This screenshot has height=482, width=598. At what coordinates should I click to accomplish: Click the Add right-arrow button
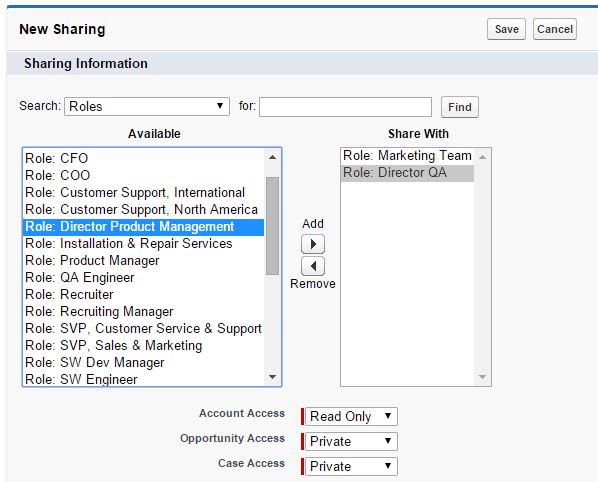(x=313, y=244)
